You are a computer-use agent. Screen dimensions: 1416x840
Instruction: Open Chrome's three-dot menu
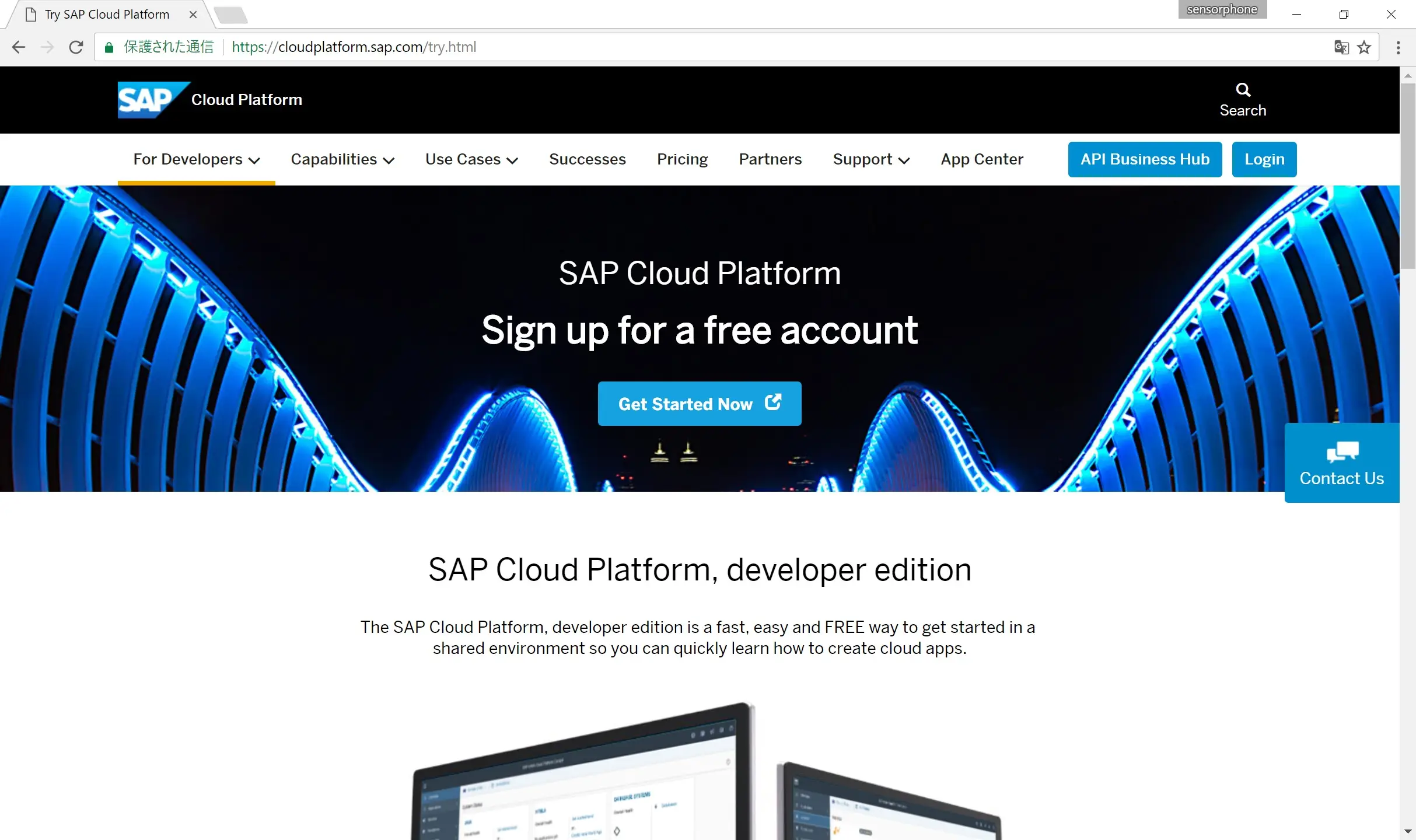[x=1398, y=47]
